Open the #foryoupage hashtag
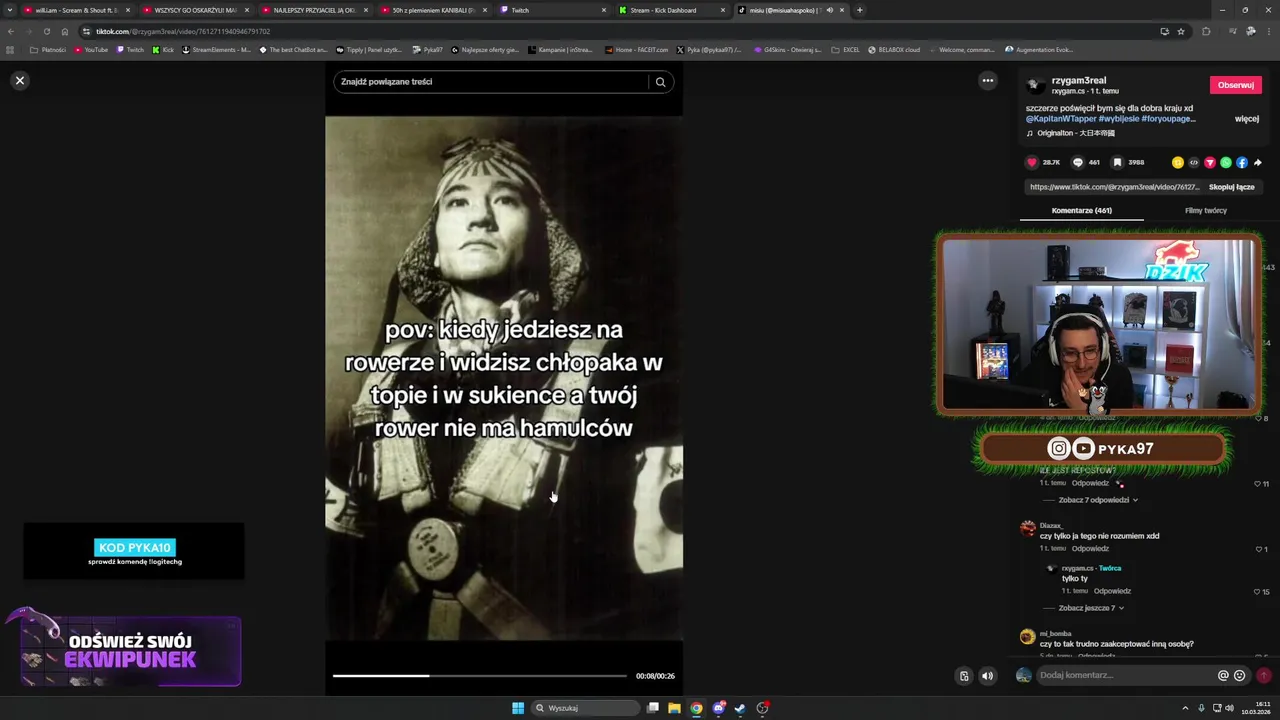The image size is (1280, 720). click(1168, 119)
